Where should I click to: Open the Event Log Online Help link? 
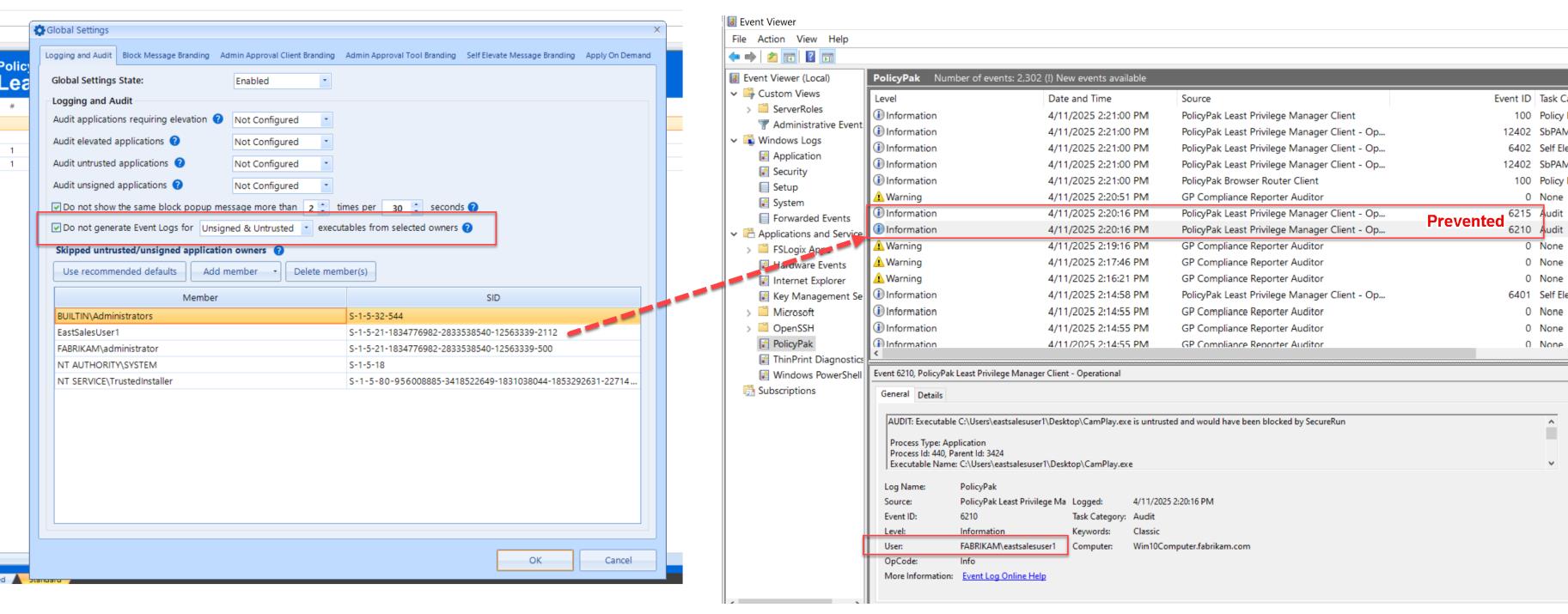click(1004, 576)
